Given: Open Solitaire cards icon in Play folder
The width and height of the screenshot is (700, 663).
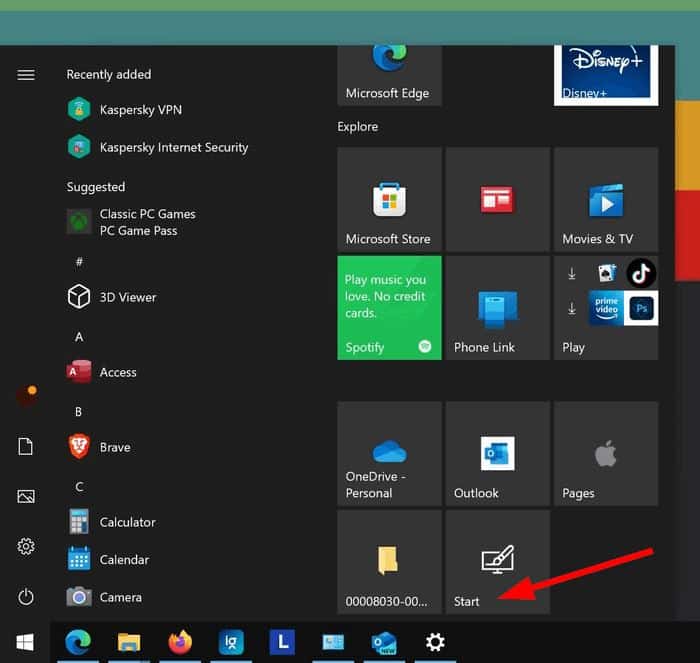Looking at the screenshot, I should (x=606, y=273).
